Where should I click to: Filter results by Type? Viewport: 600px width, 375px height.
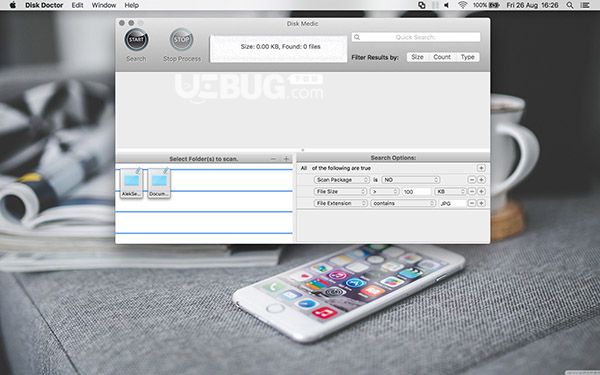pyautogui.click(x=467, y=57)
